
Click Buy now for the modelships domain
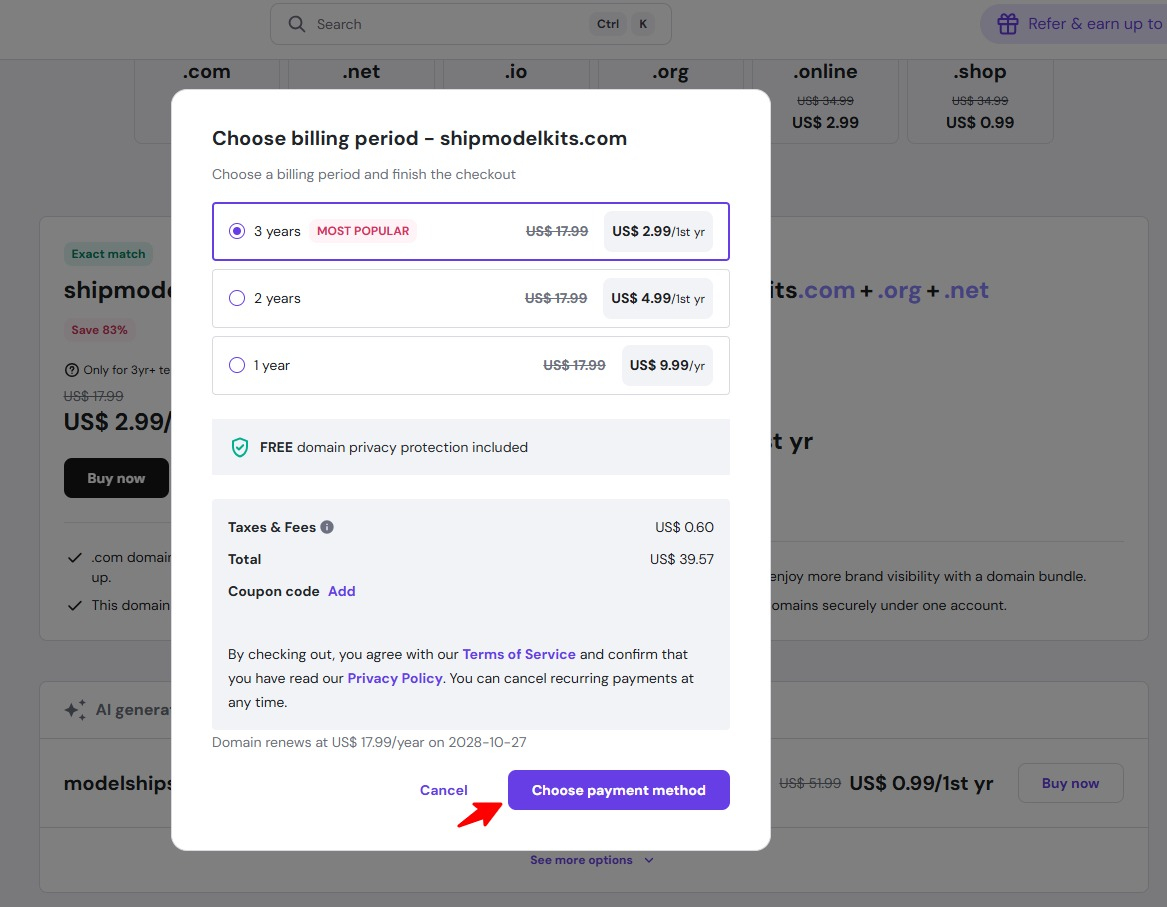(1070, 783)
